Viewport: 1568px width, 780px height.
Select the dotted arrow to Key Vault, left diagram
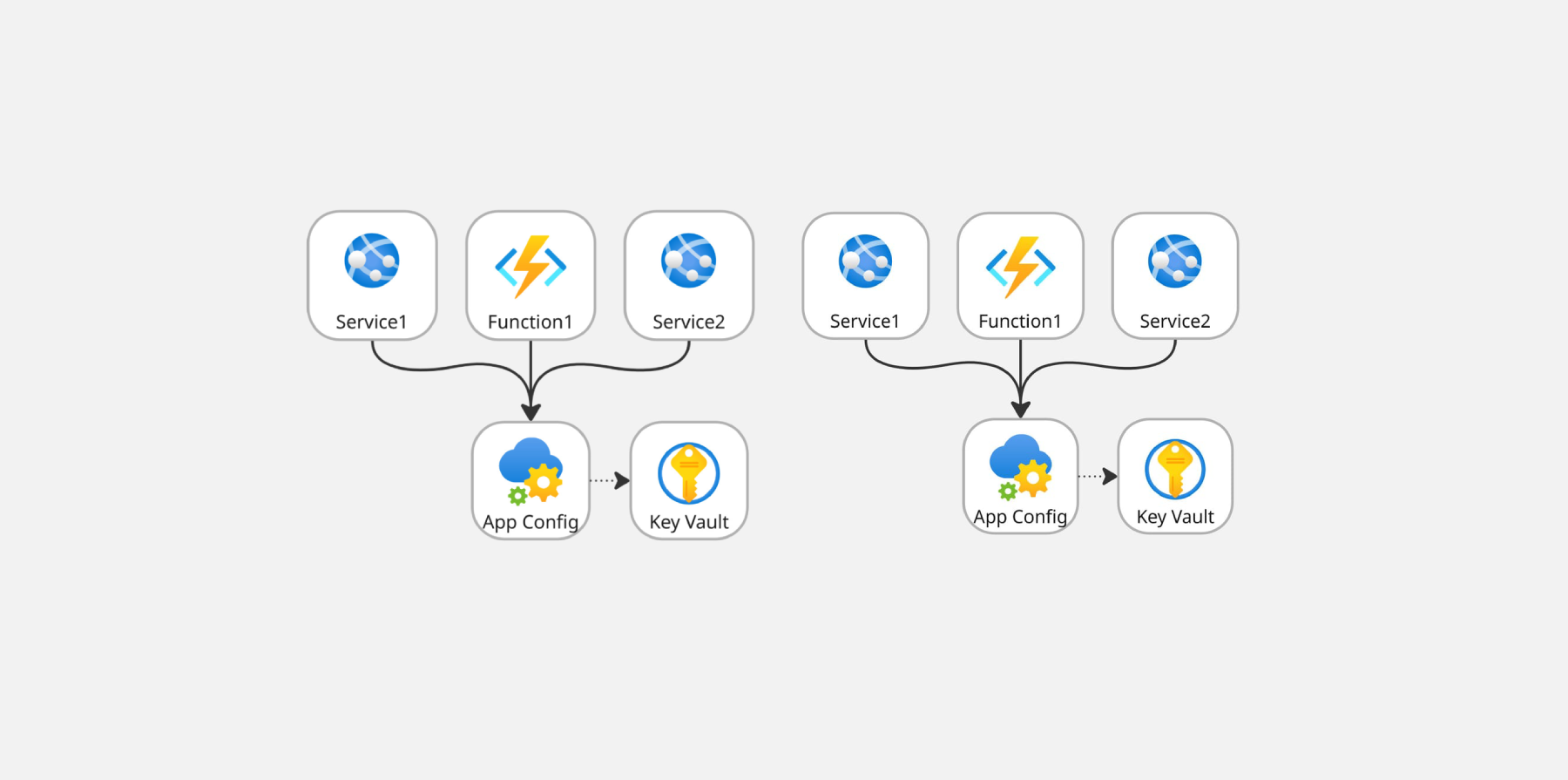click(x=610, y=480)
